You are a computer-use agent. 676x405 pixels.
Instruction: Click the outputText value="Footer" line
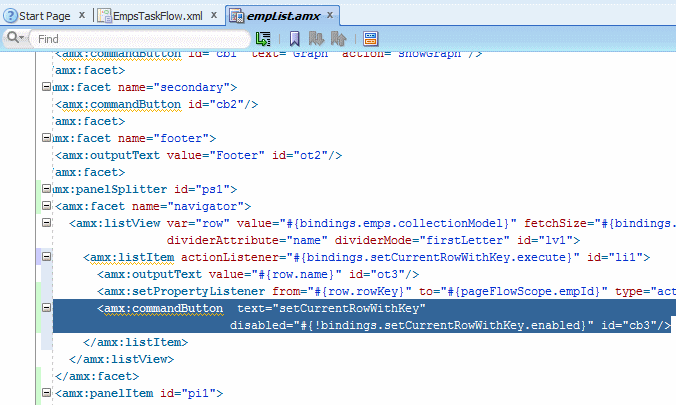[x=199, y=155]
